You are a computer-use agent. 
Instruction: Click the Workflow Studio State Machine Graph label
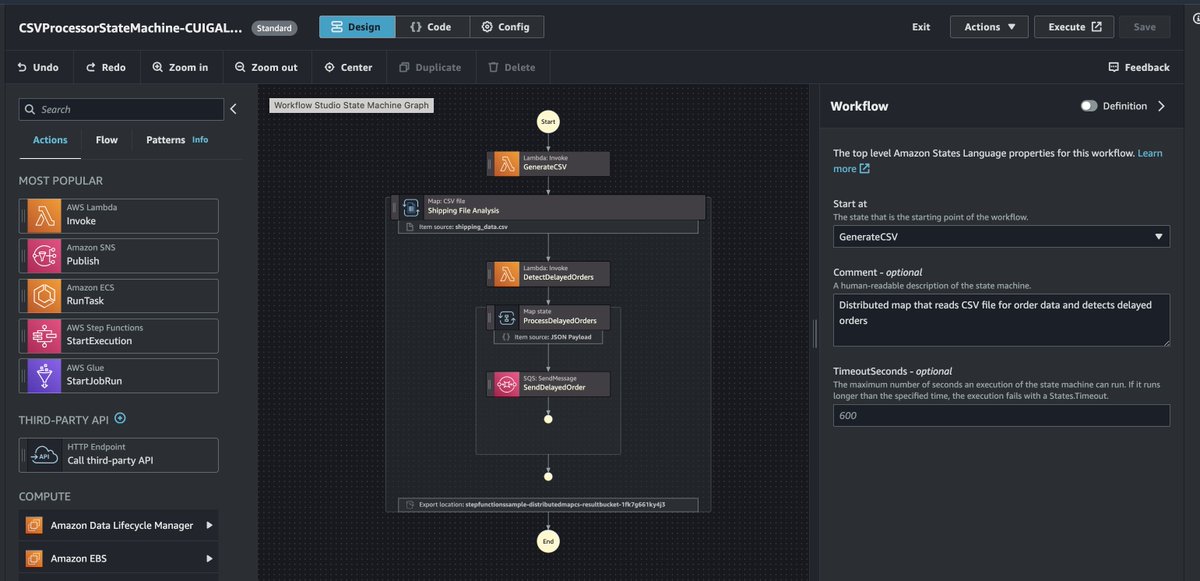click(x=352, y=105)
